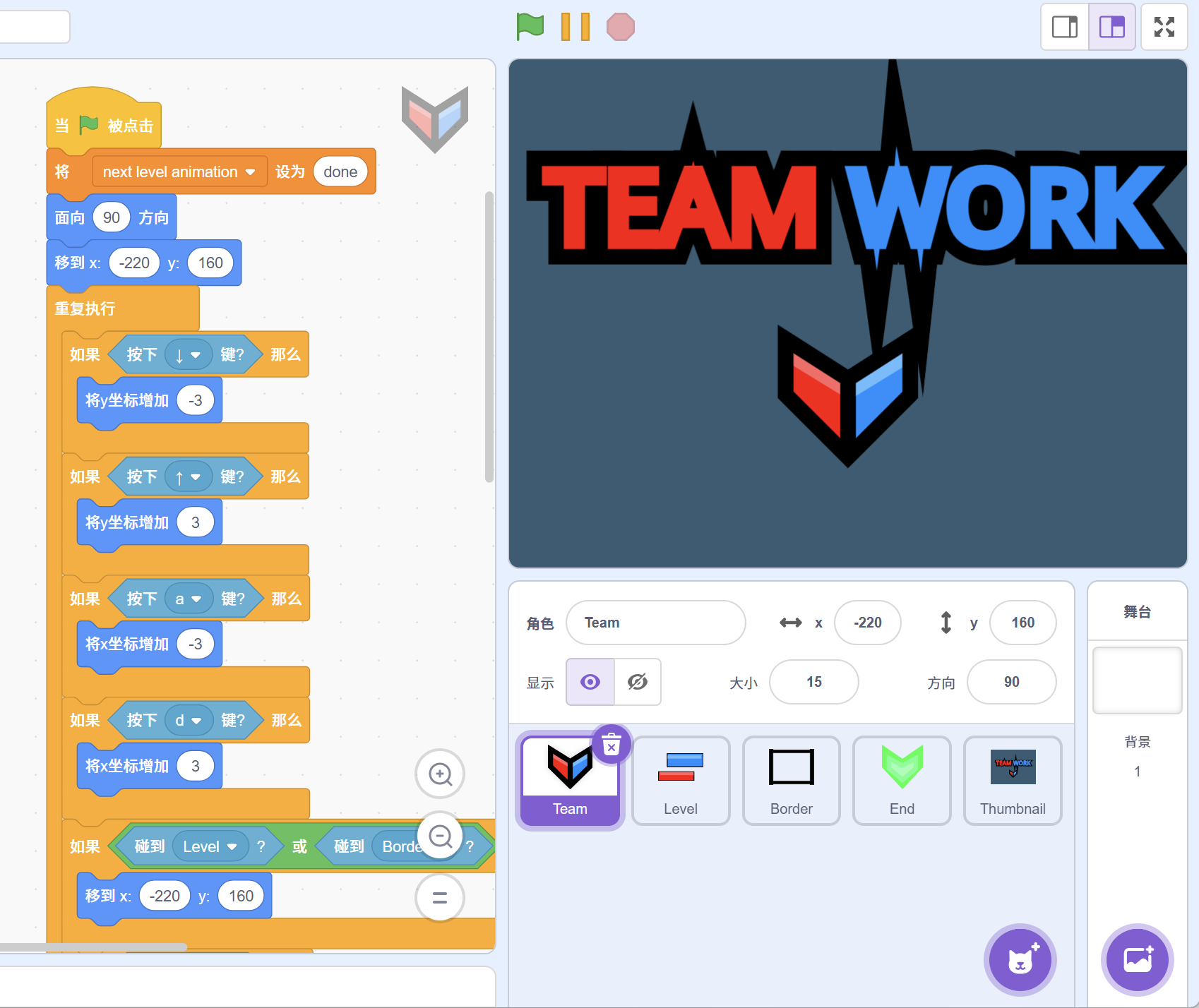Click the green flag to start project

click(530, 27)
